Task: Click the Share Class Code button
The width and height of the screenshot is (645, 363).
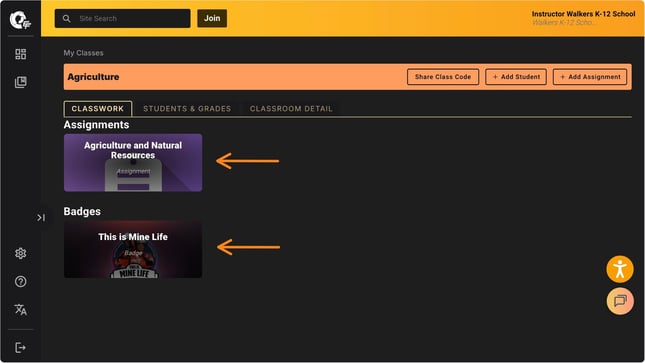Action: [x=443, y=77]
